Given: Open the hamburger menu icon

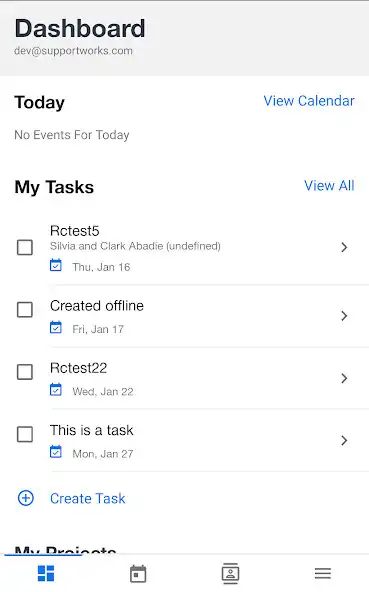Looking at the screenshot, I should tap(323, 573).
